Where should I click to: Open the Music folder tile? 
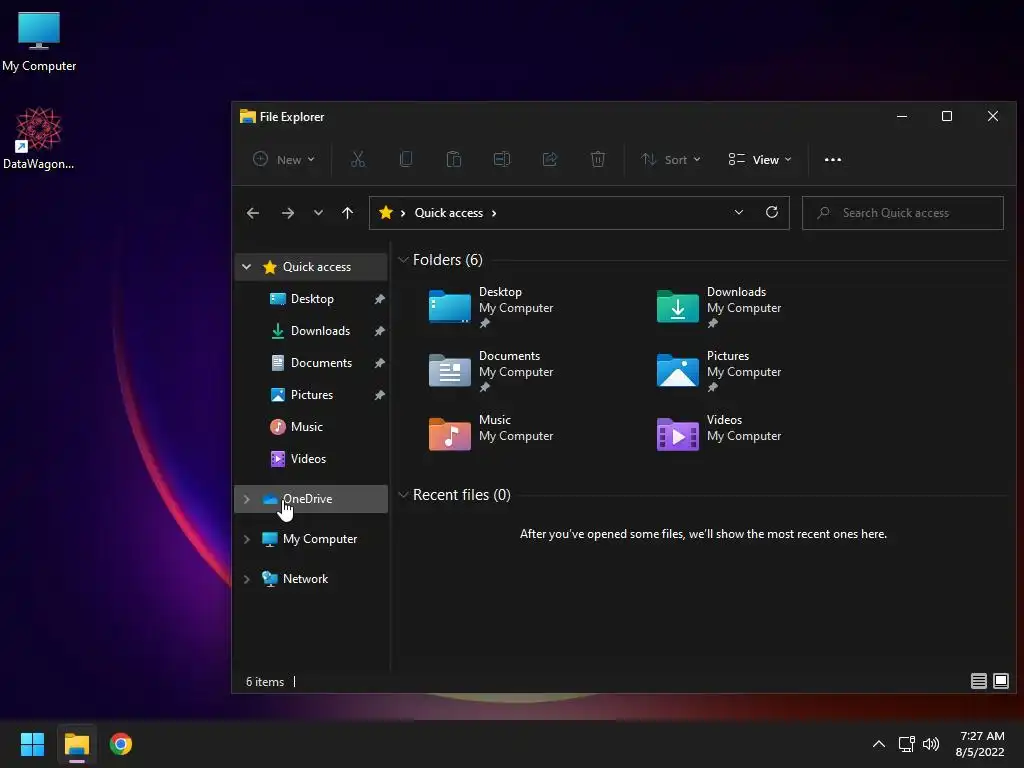point(491,434)
